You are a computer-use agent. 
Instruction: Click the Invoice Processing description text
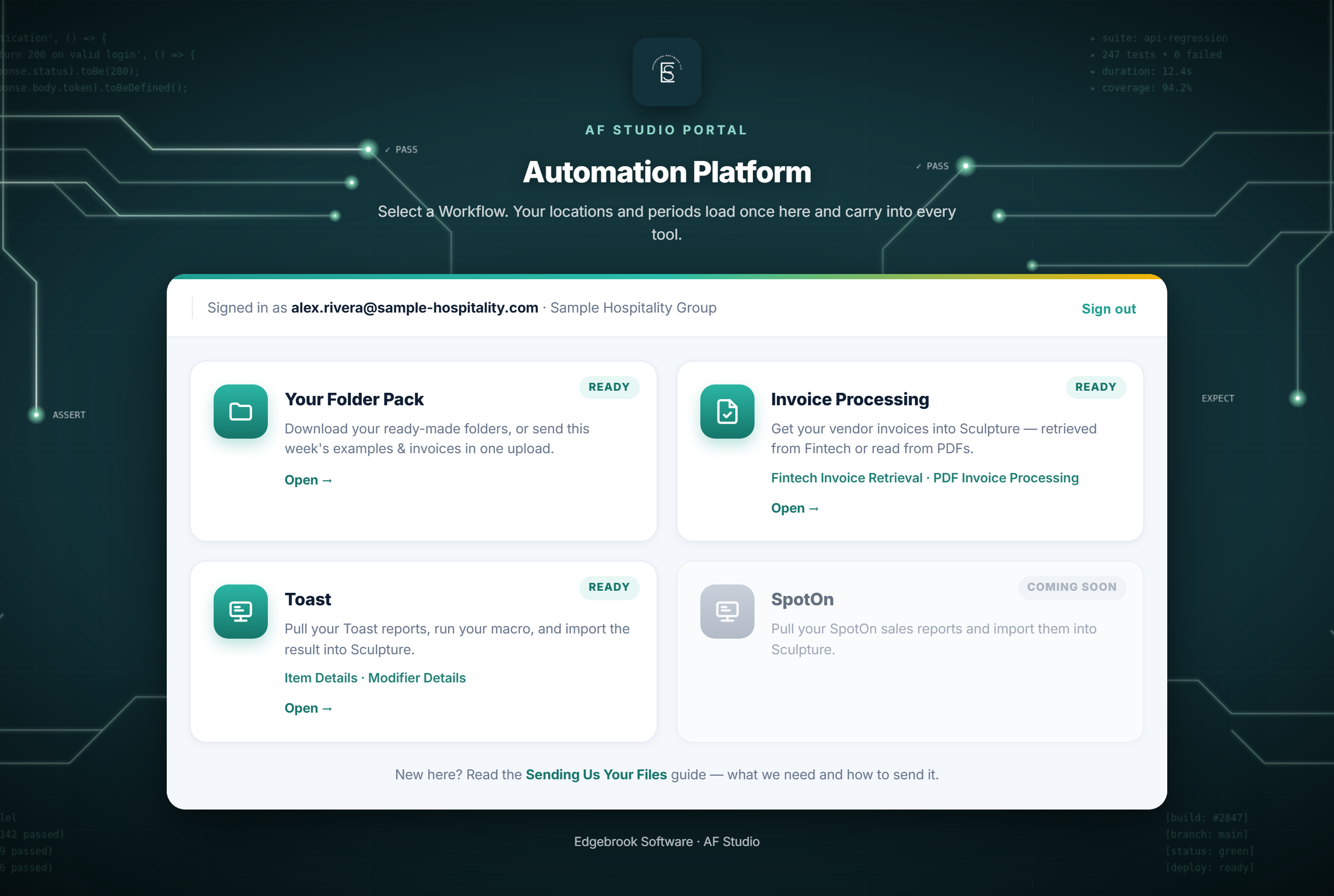tap(933, 438)
